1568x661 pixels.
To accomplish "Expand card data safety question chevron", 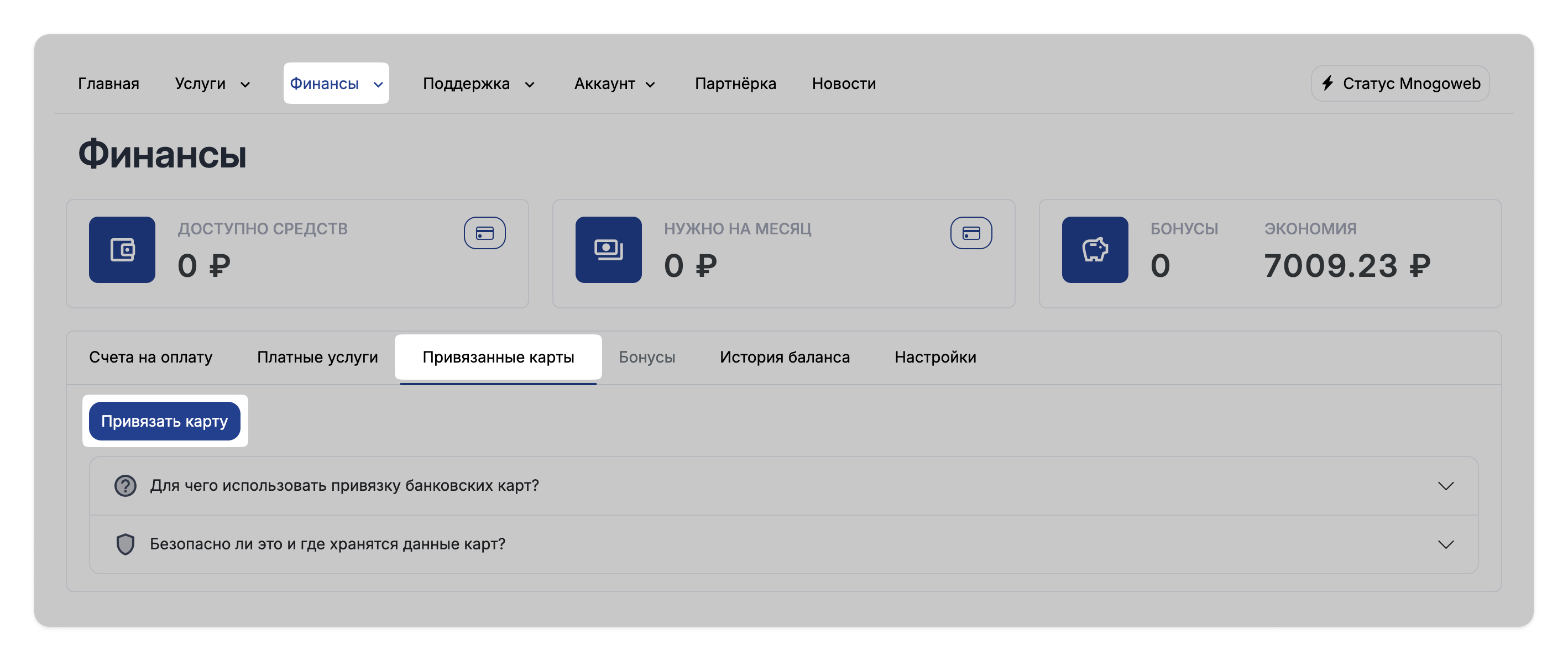I will (x=1445, y=544).
